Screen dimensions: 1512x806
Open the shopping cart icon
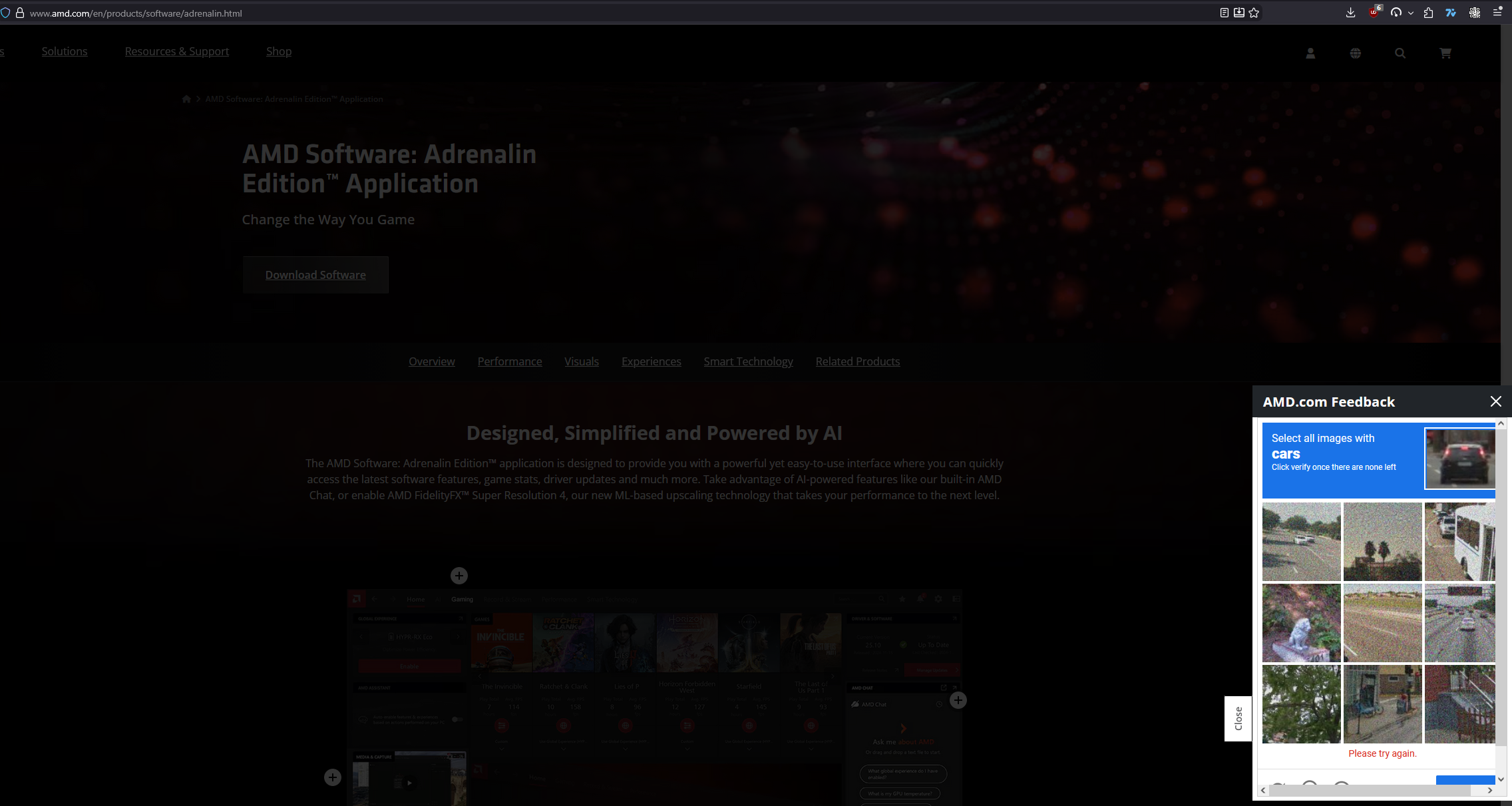point(1445,53)
